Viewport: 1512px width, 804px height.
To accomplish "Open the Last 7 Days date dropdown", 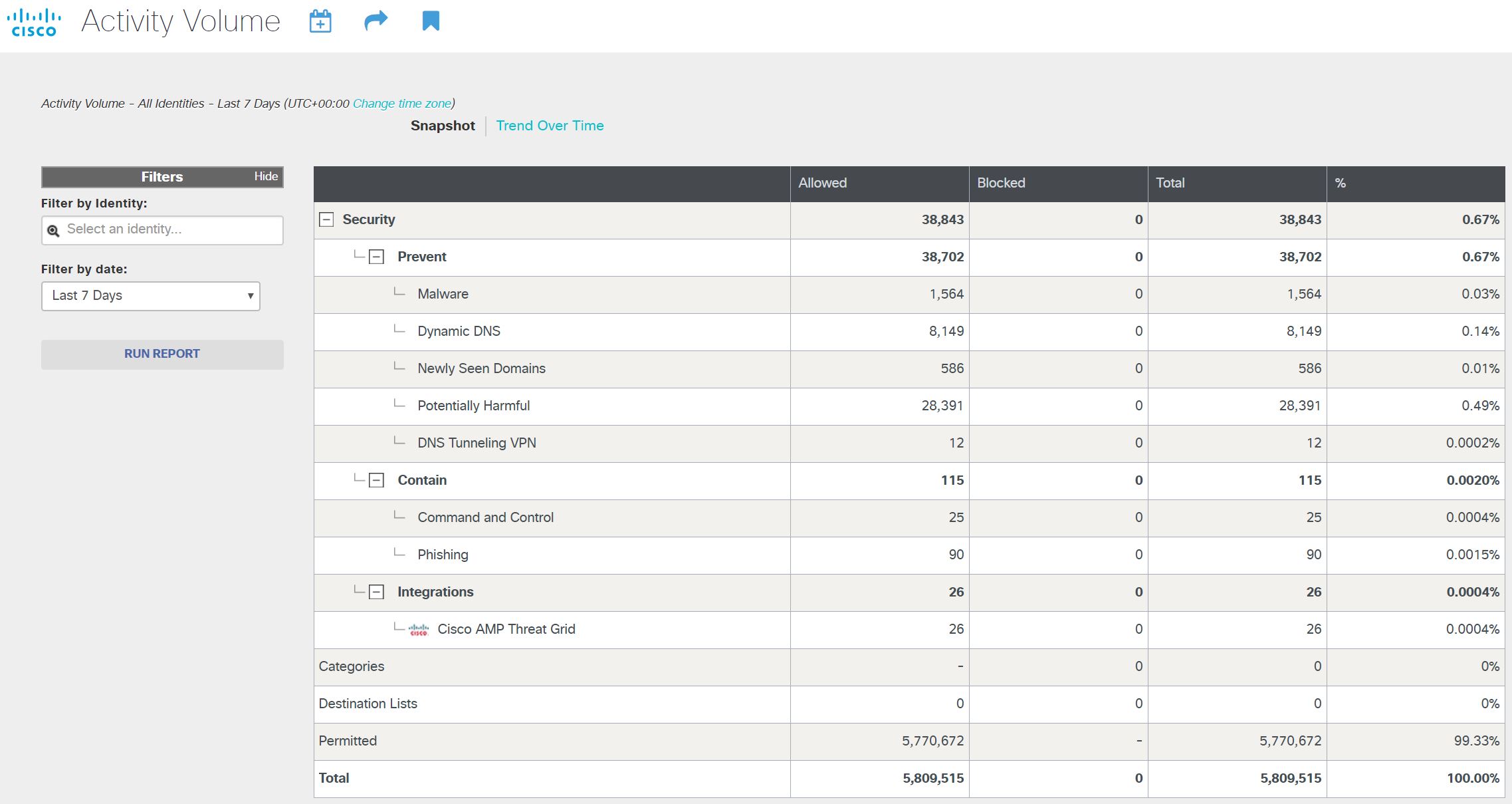I will [x=151, y=296].
